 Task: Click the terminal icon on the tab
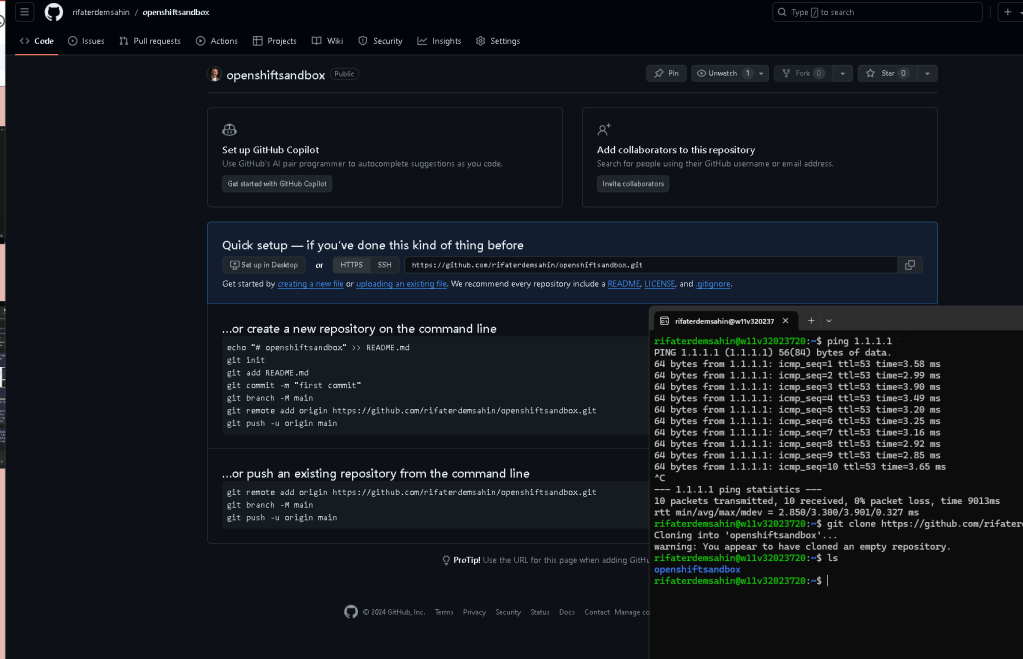664,320
